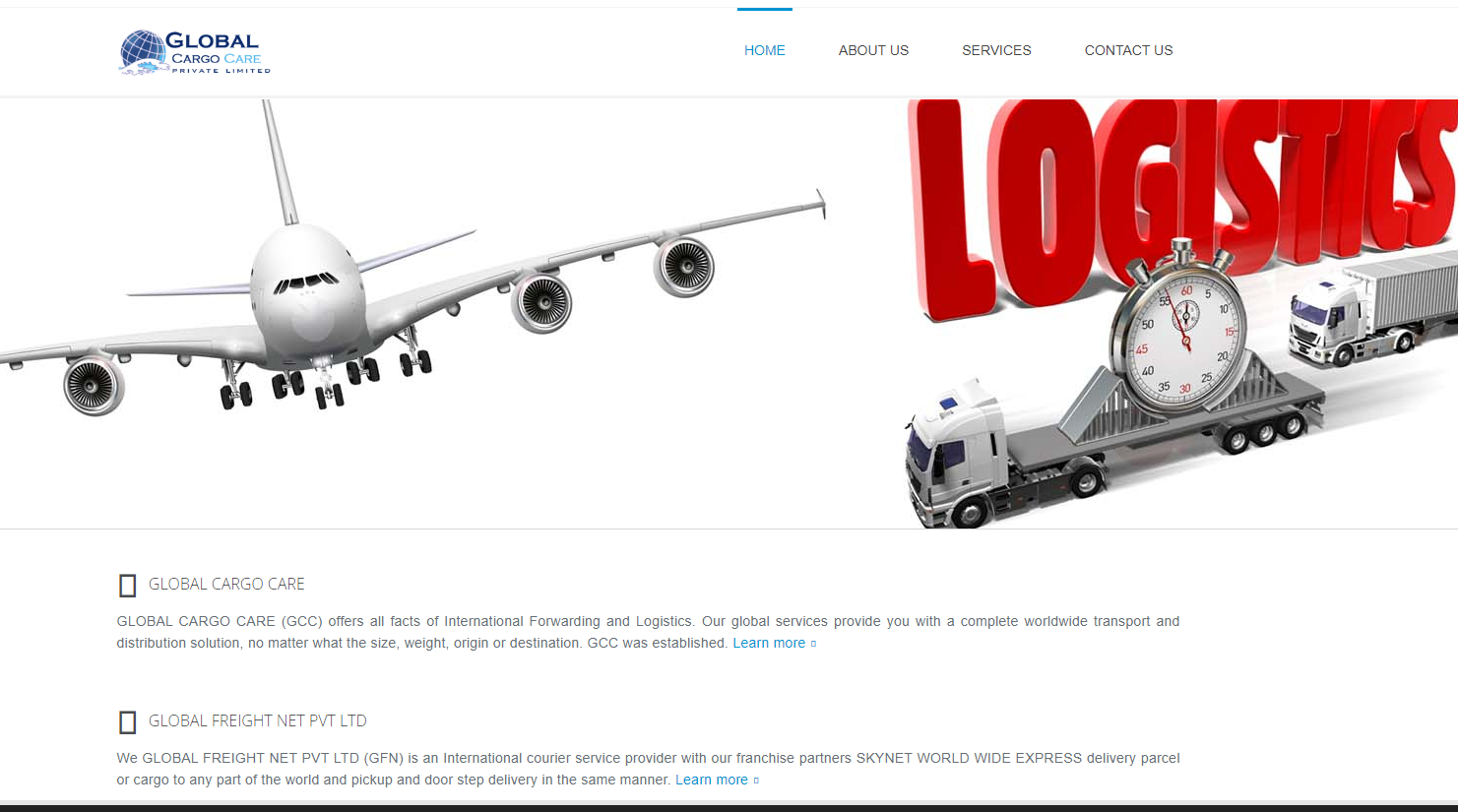Open Learn more link about GCC
The width and height of the screenshot is (1458, 812).
point(769,643)
